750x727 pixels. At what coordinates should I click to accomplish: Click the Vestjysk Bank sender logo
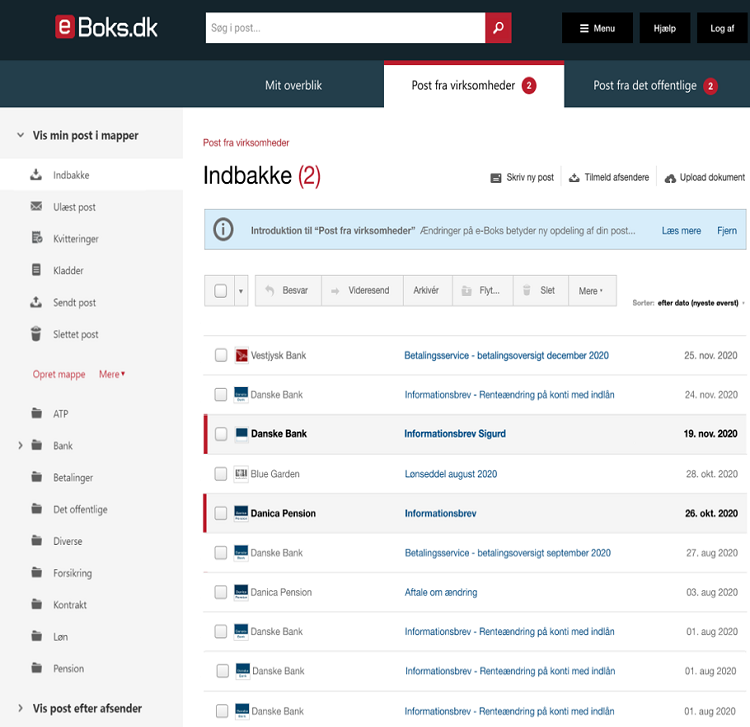(241, 355)
